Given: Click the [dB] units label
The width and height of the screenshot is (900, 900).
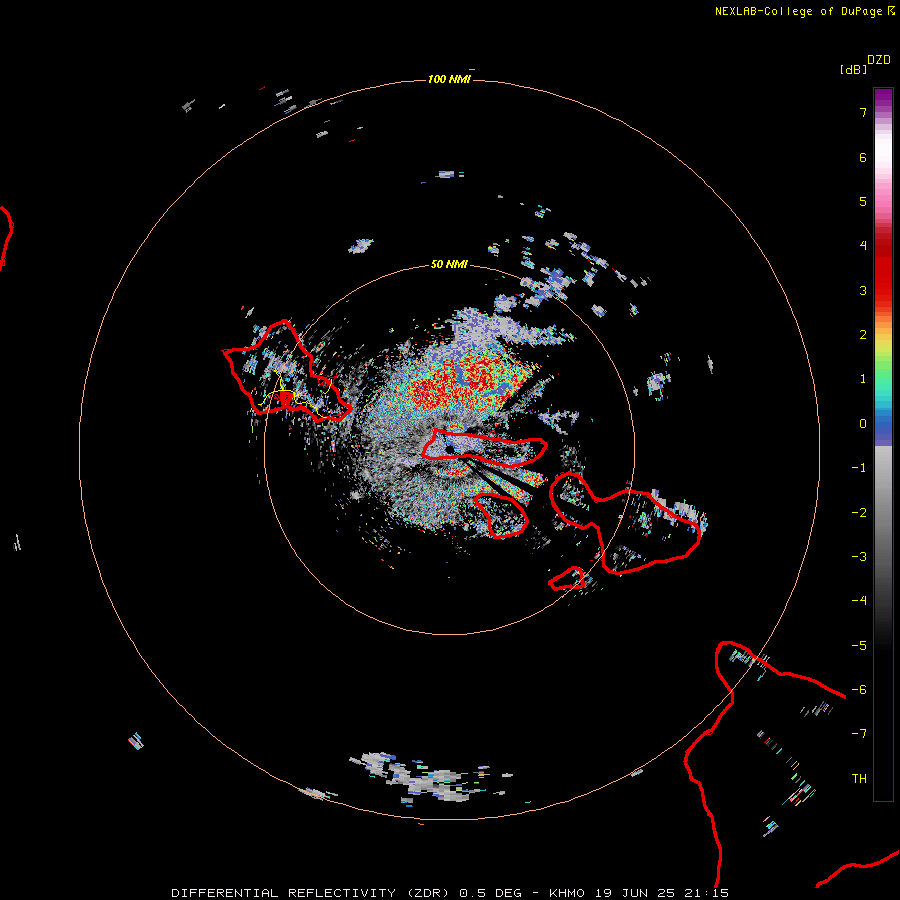Looking at the screenshot, I should pyautogui.click(x=853, y=69).
